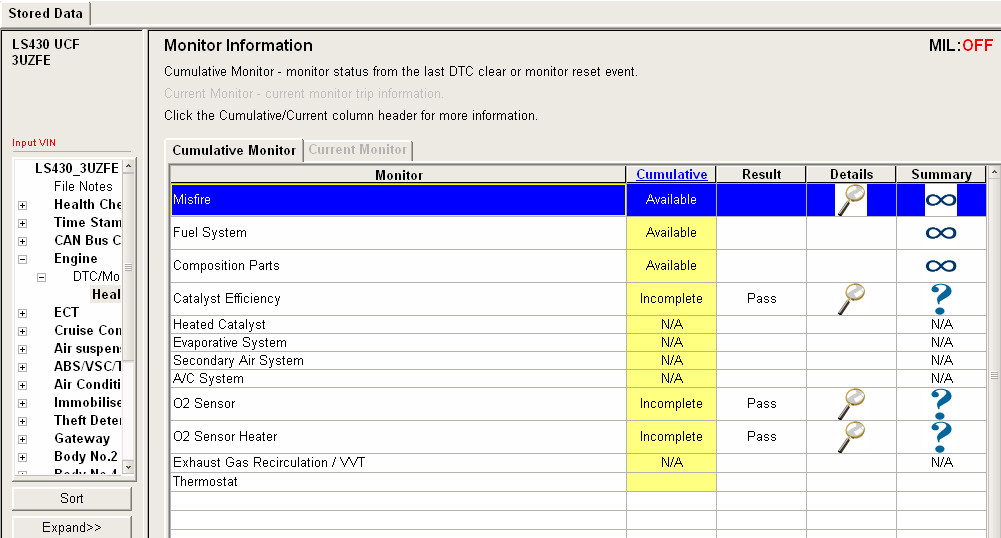The width and height of the screenshot is (1001, 538).
Task: Open the Stored Data tab
Action: point(45,13)
